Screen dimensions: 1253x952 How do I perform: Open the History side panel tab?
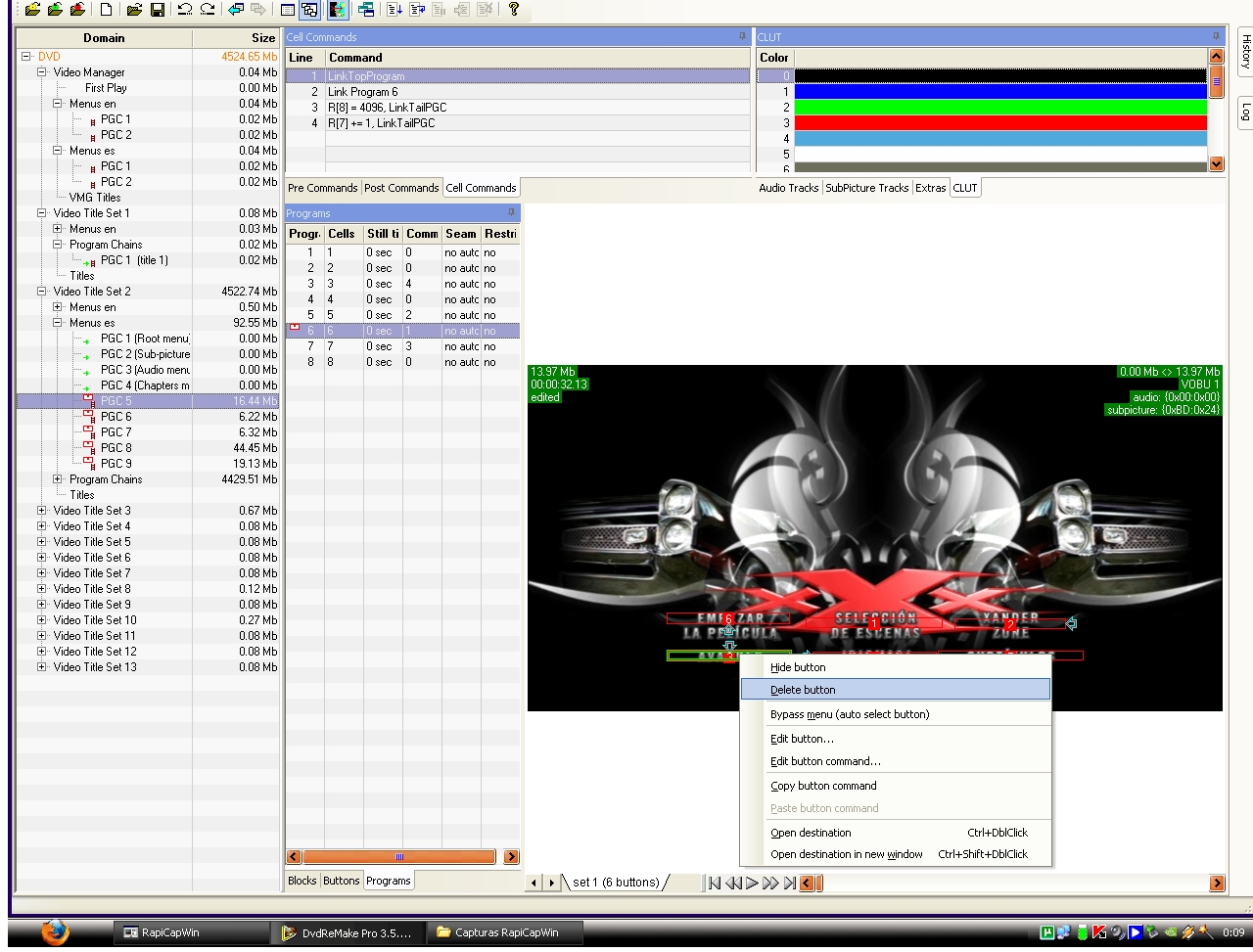[x=1245, y=50]
